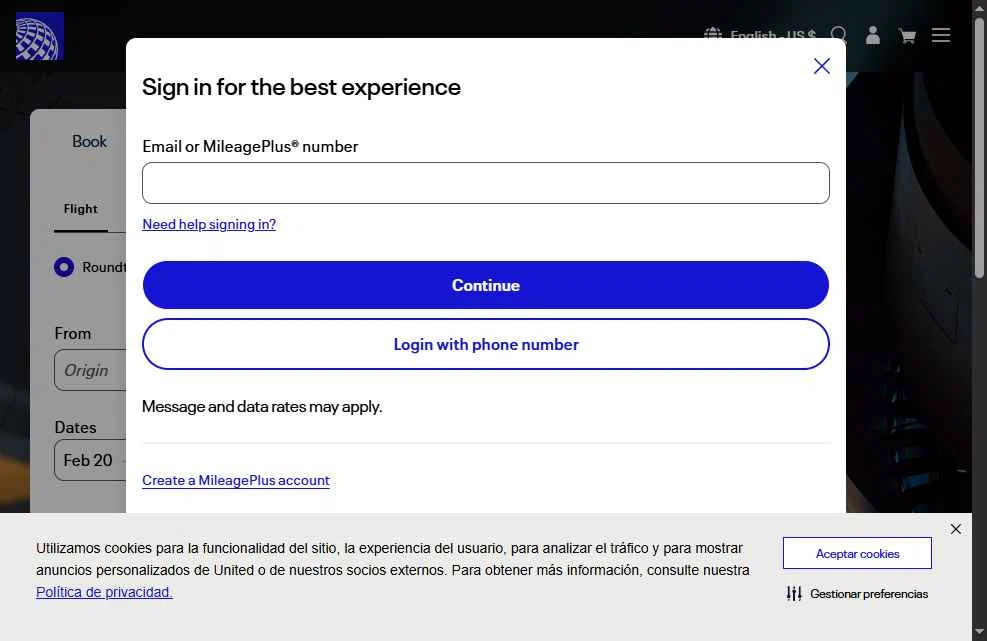
Task: Open the English - US $ language selector
Action: pyautogui.click(x=772, y=34)
